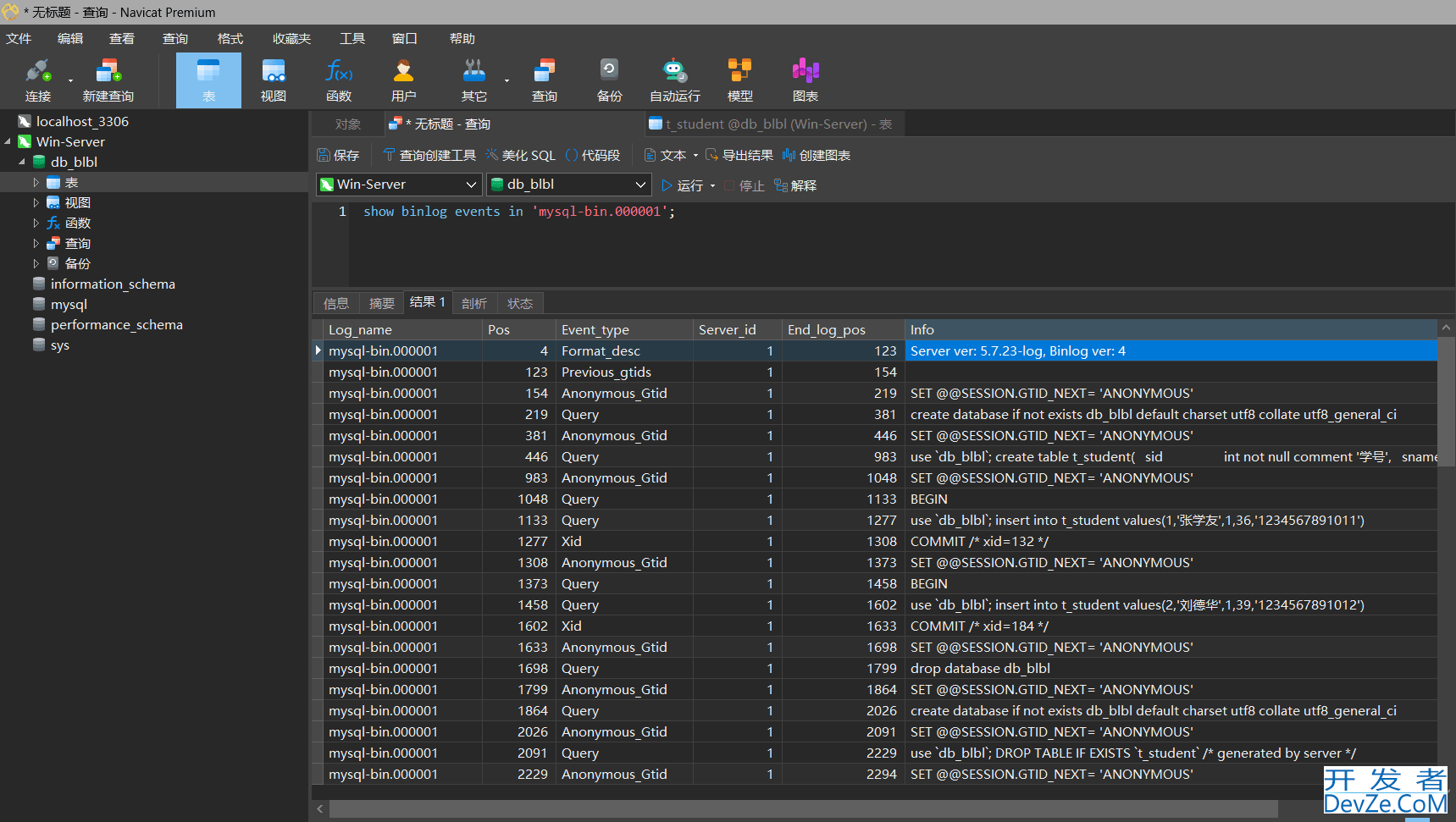Image resolution: width=1456 pixels, height=822 pixels.
Task: Click 解释 to explain the query
Action: [795, 185]
